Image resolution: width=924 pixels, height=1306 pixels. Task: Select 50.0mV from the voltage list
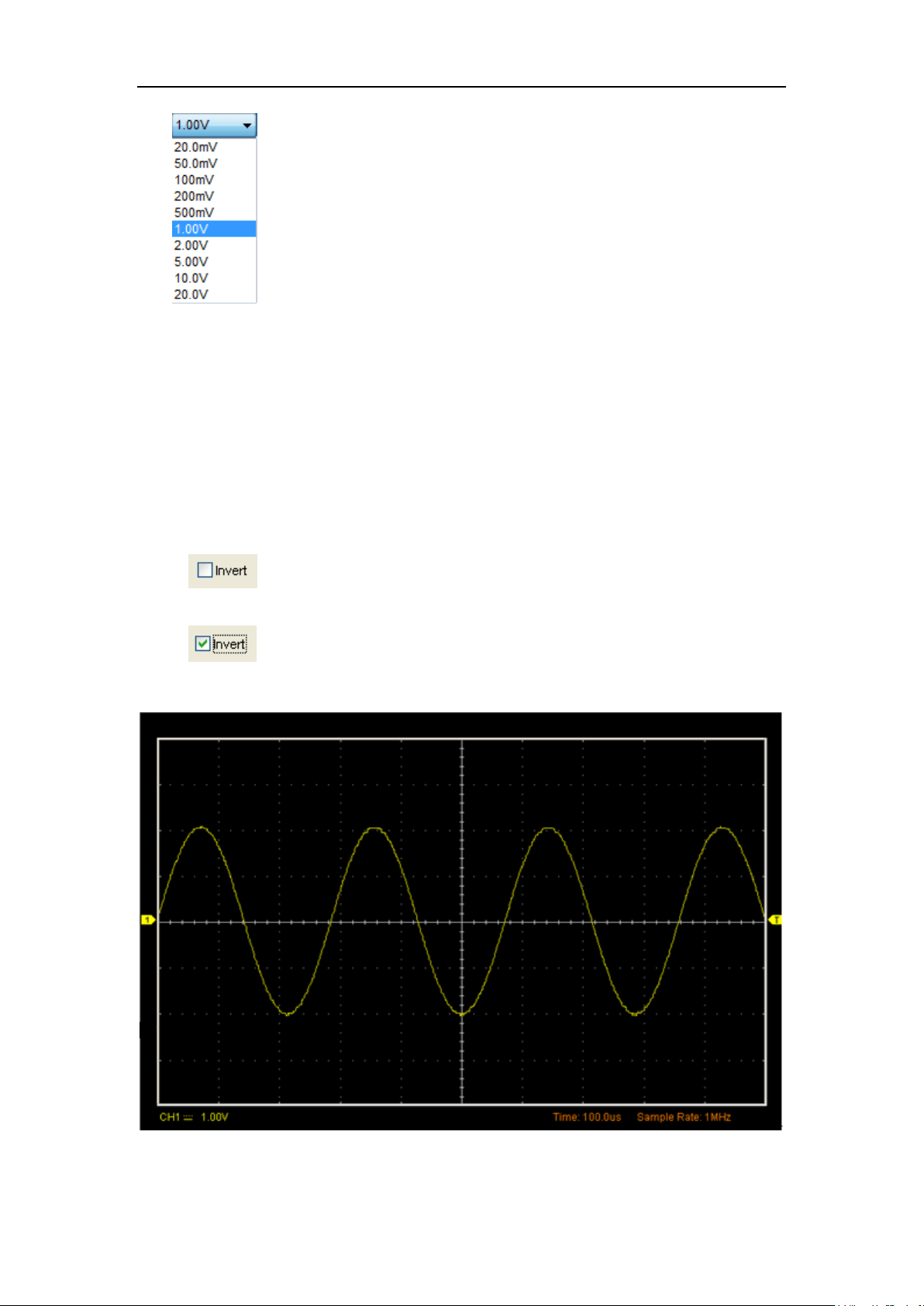click(214, 164)
